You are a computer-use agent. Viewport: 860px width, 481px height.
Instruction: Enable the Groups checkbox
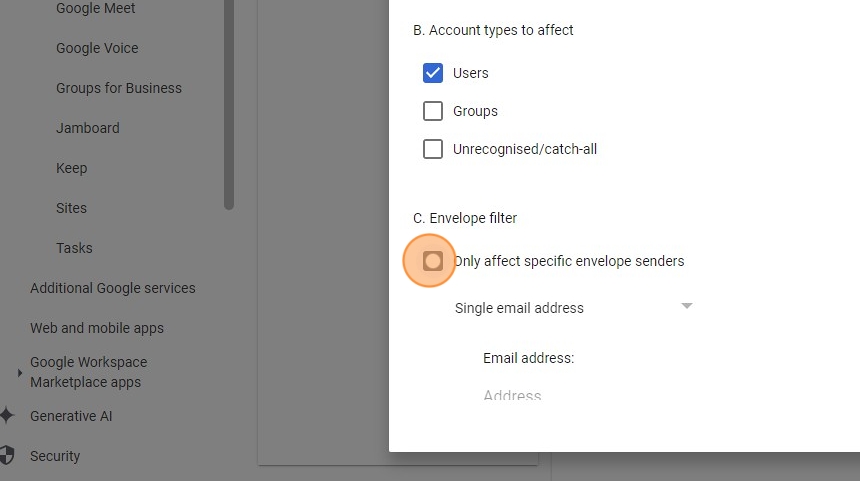(433, 111)
